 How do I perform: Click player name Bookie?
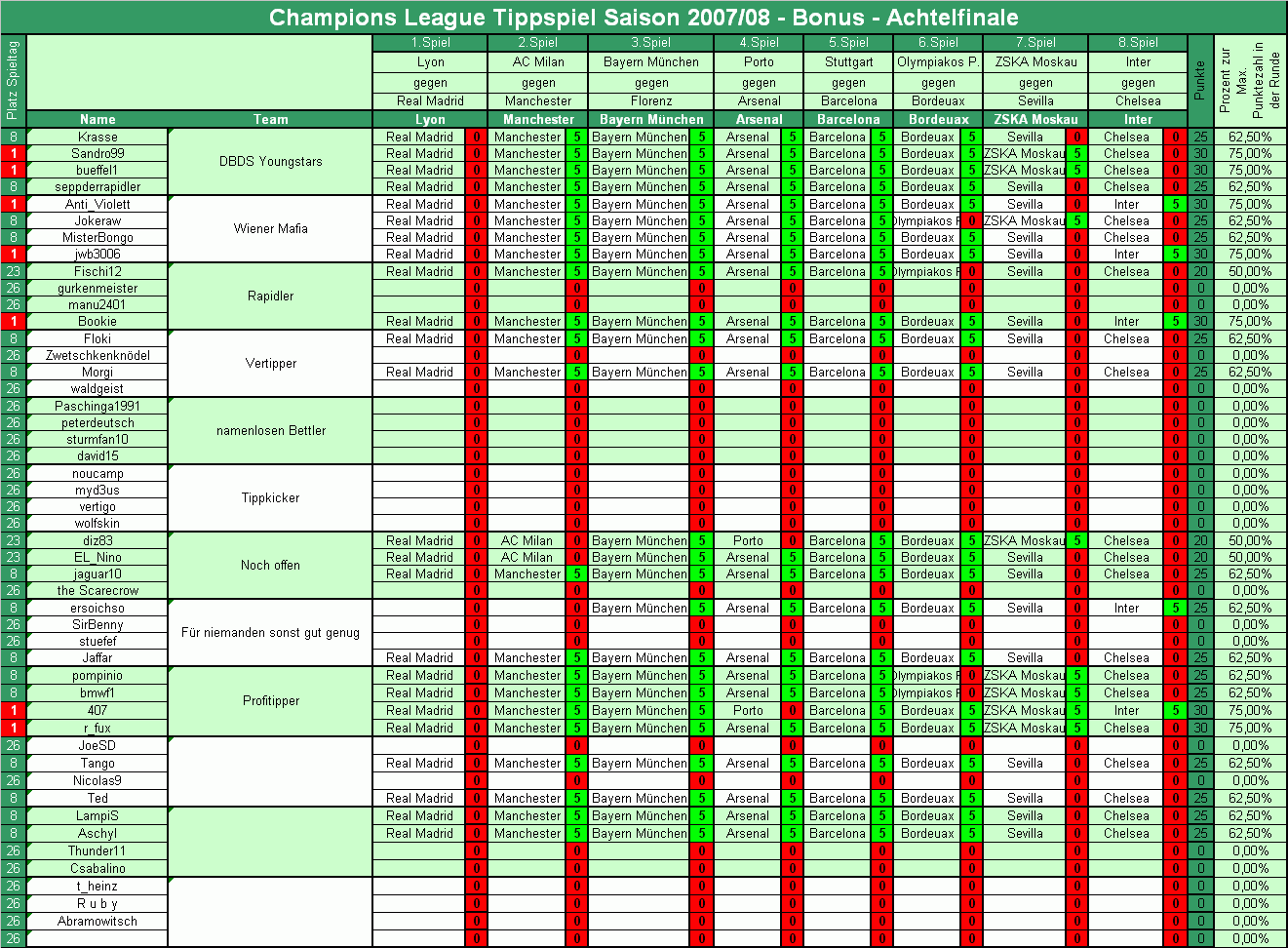98,322
